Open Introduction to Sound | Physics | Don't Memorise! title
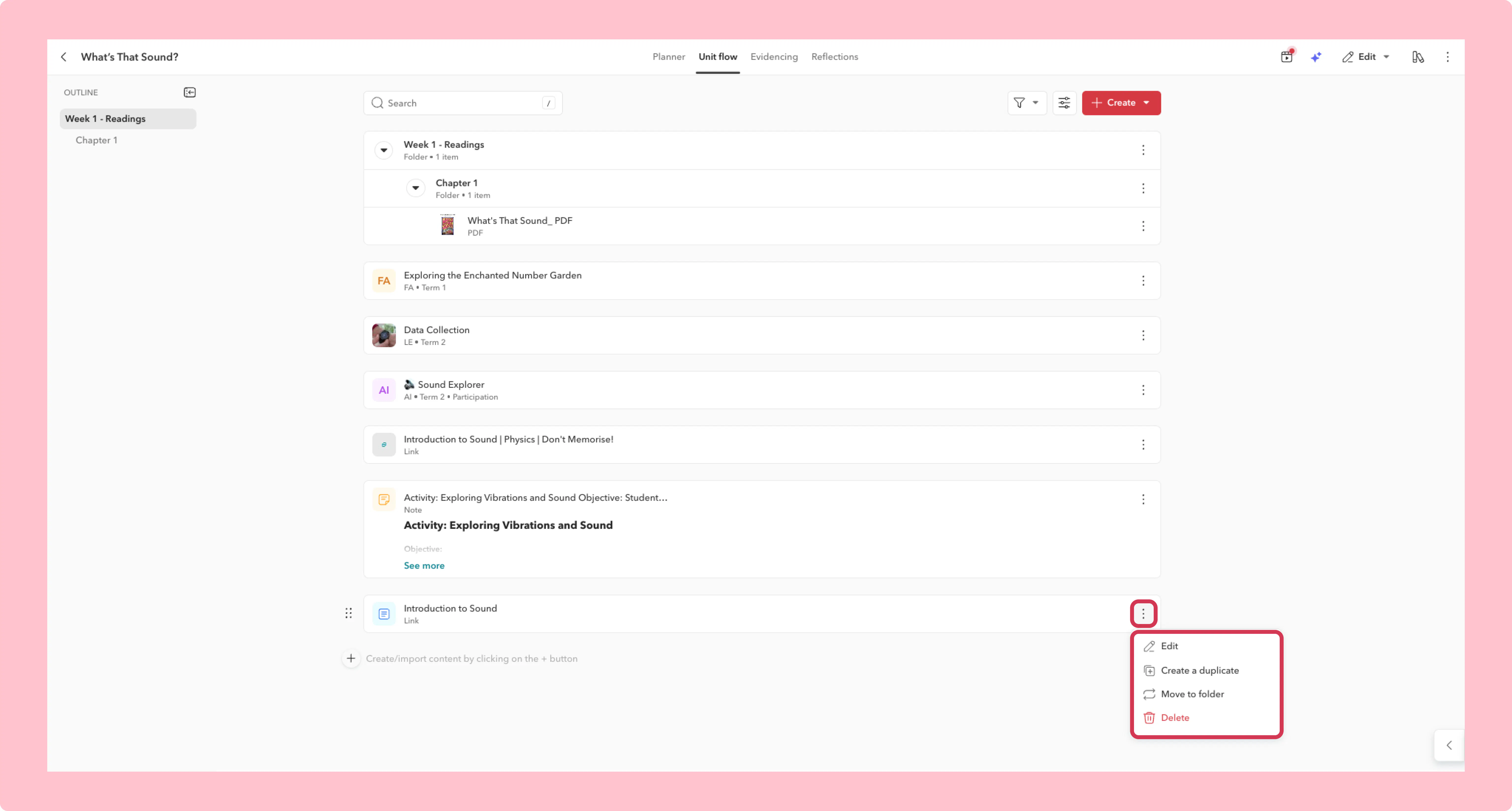1512x811 pixels. 508,439
